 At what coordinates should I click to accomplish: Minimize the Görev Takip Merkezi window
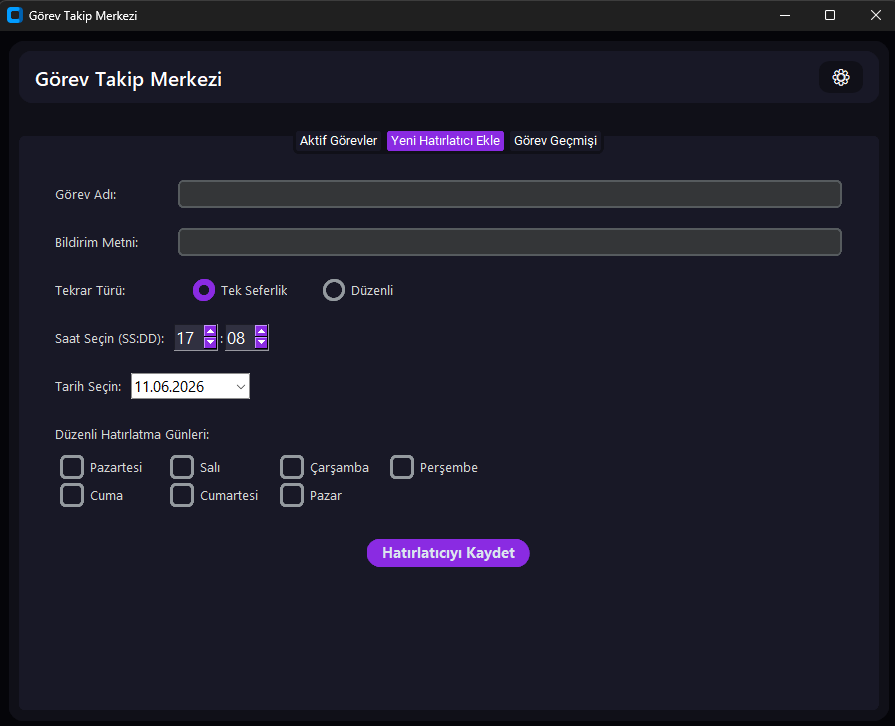point(785,15)
